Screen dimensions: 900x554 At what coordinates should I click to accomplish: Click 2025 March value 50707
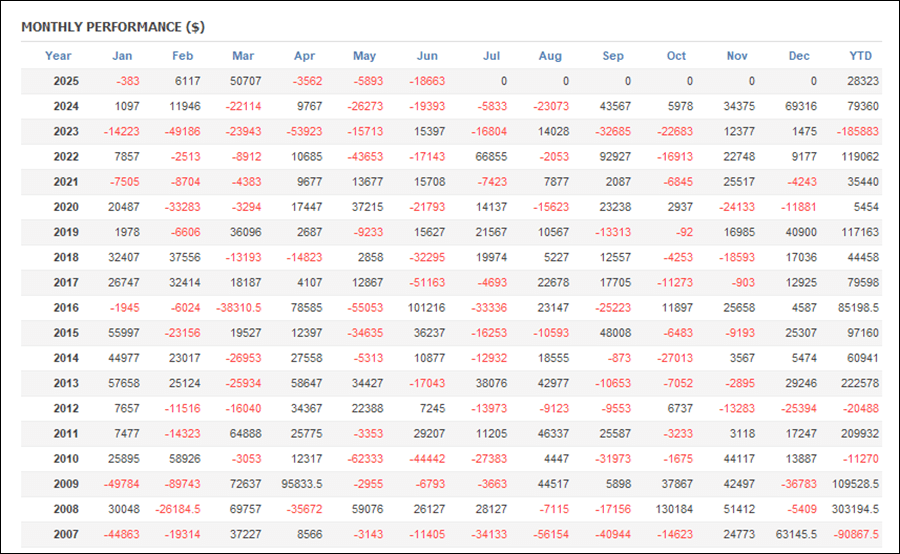tap(246, 81)
